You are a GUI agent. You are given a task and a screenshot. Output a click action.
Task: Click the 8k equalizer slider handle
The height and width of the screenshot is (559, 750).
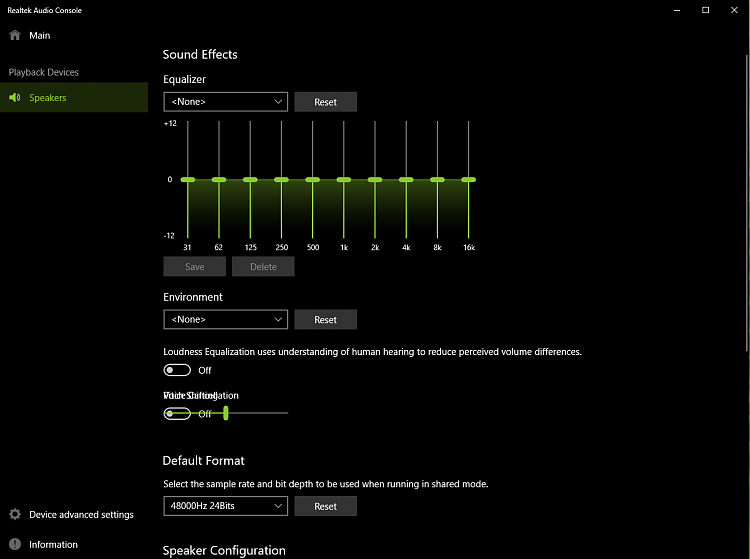coord(437,180)
